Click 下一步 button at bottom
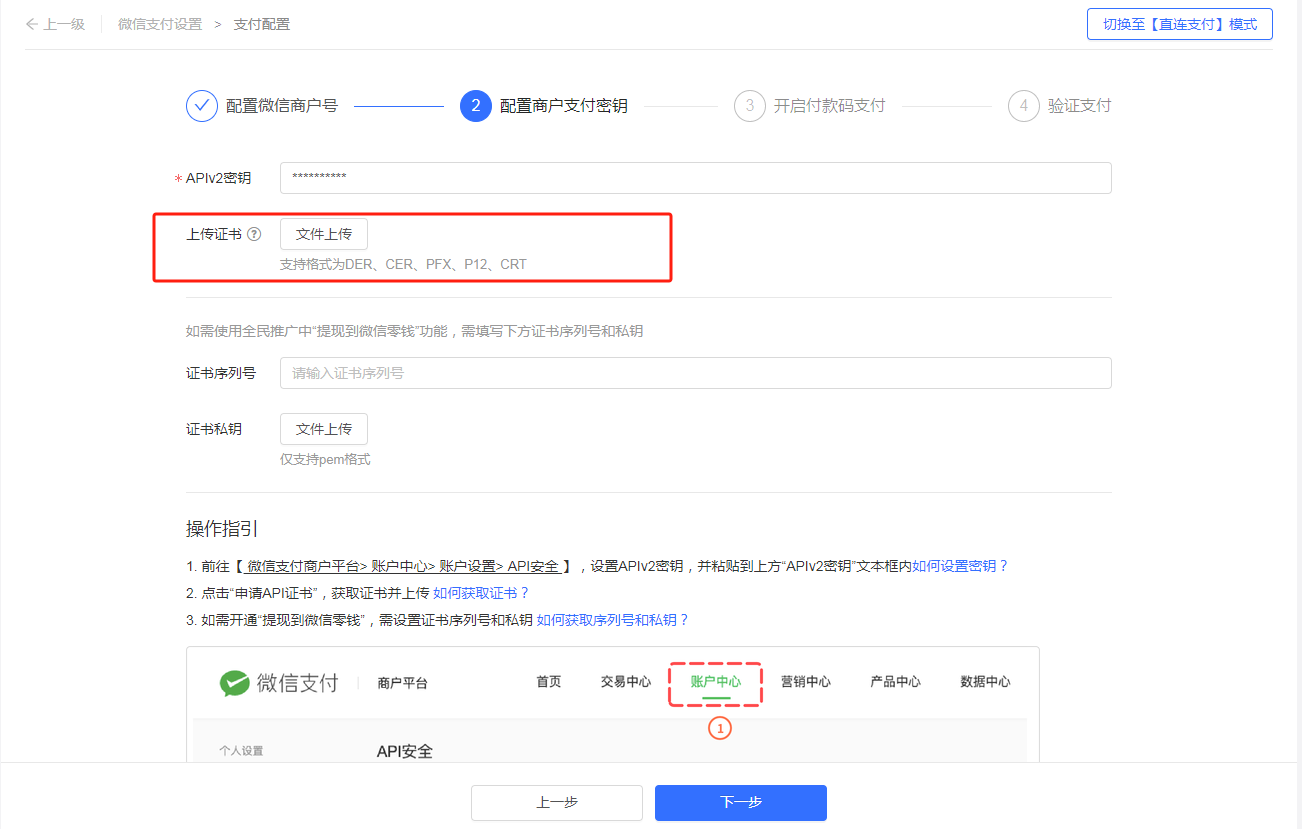Viewport: 1302px width, 829px height. tap(741, 803)
